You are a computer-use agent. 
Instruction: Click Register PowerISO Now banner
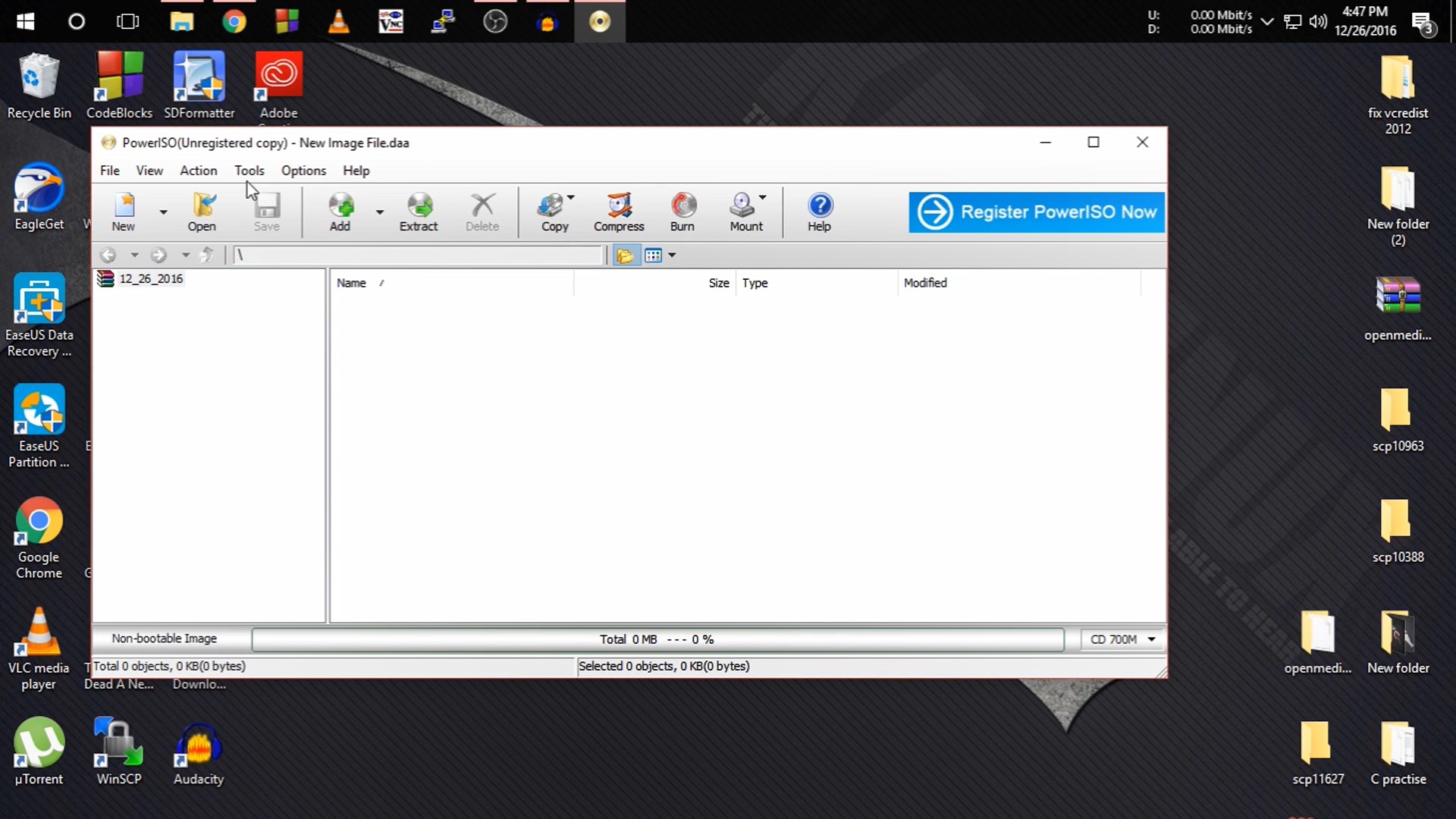click(1036, 212)
